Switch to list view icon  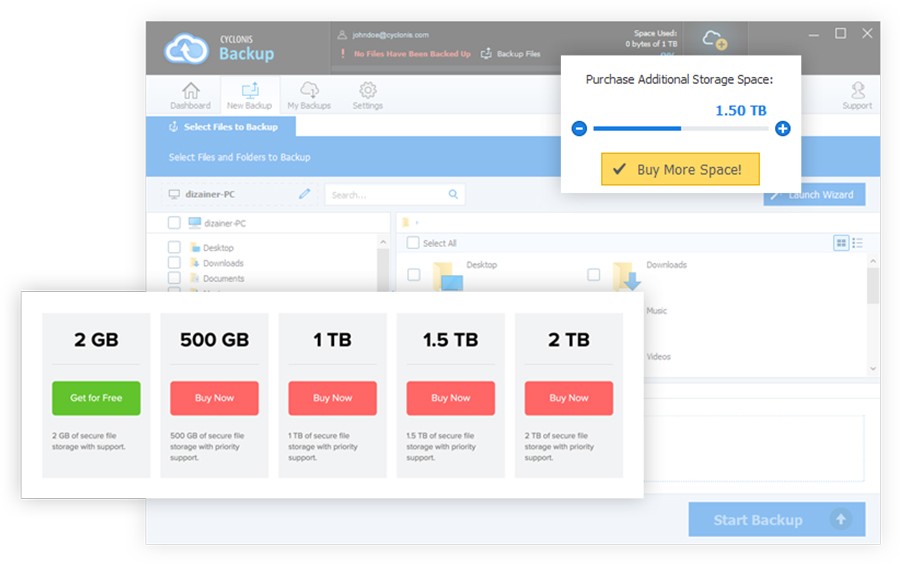pos(857,243)
